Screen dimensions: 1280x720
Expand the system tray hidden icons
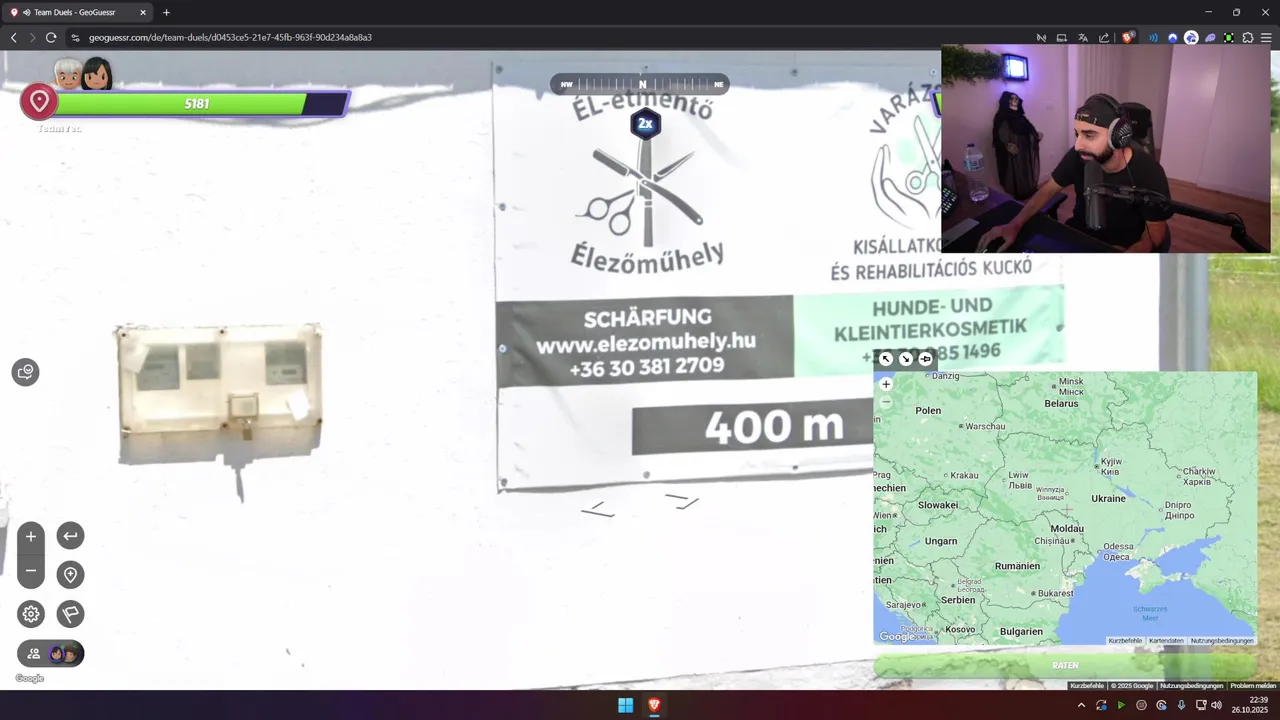click(1081, 705)
